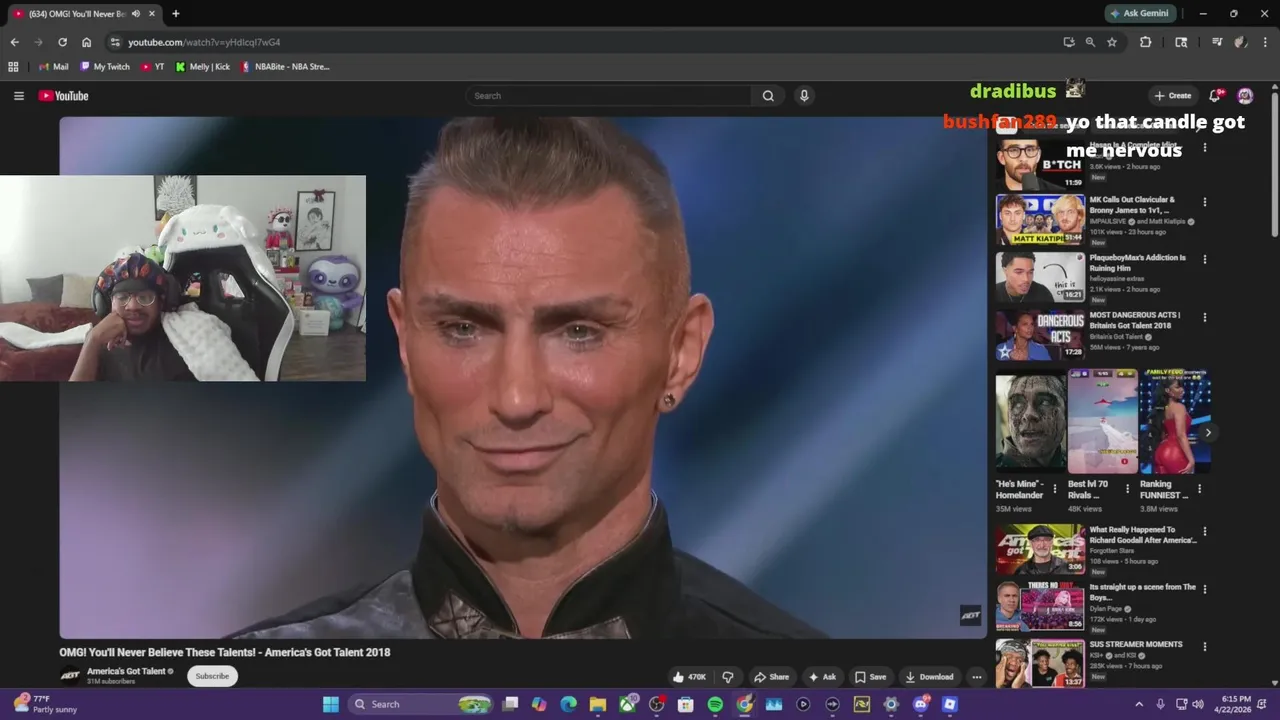Open the Melly | Kick bookmark
The width and height of the screenshot is (1280, 720).
[x=203, y=67]
